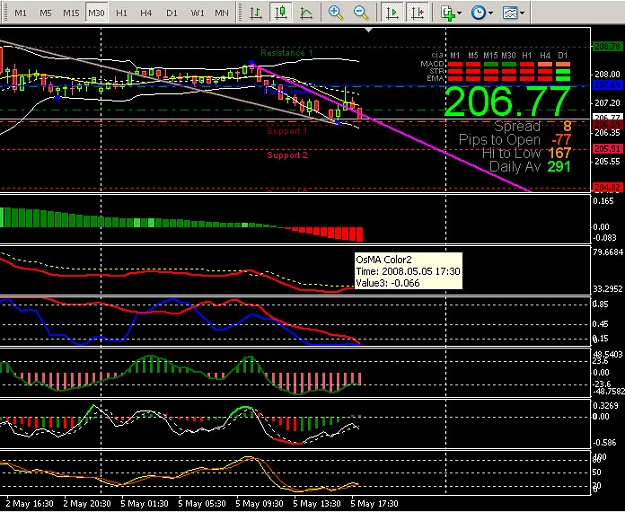This screenshot has width=625, height=512.
Task: Switch to the D1 daily timeframe
Action: (x=172, y=13)
